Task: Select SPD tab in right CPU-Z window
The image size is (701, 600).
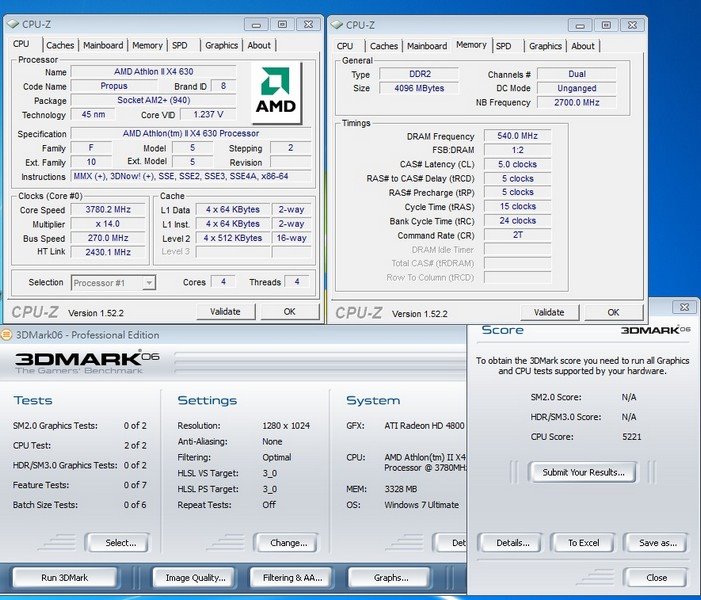Action: 503,46
